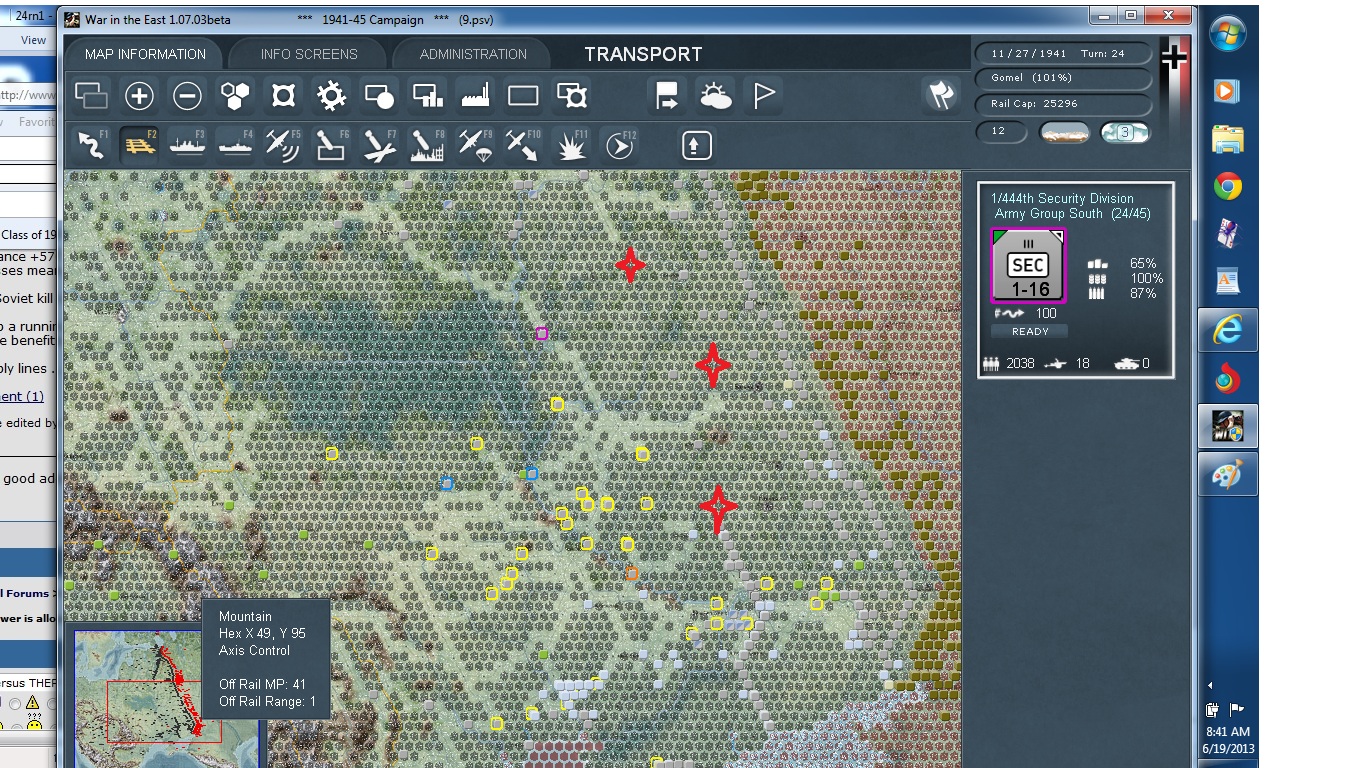The width and height of the screenshot is (1366, 768).
Task: Click the rectangle-with-bar-chart map toolbar icon
Action: (427, 95)
